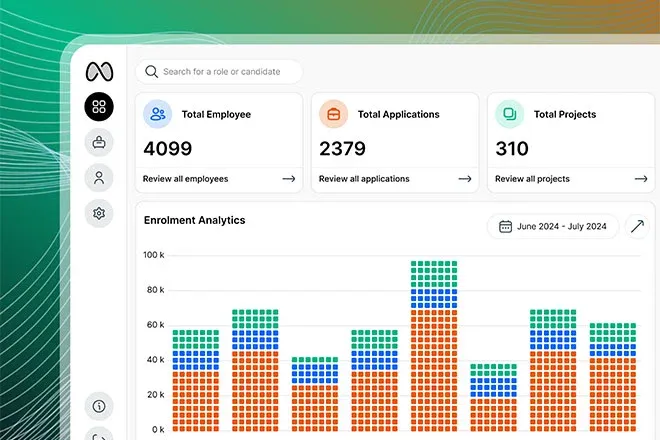Follow the Review all employees link
The height and width of the screenshot is (440, 660).
click(x=185, y=179)
